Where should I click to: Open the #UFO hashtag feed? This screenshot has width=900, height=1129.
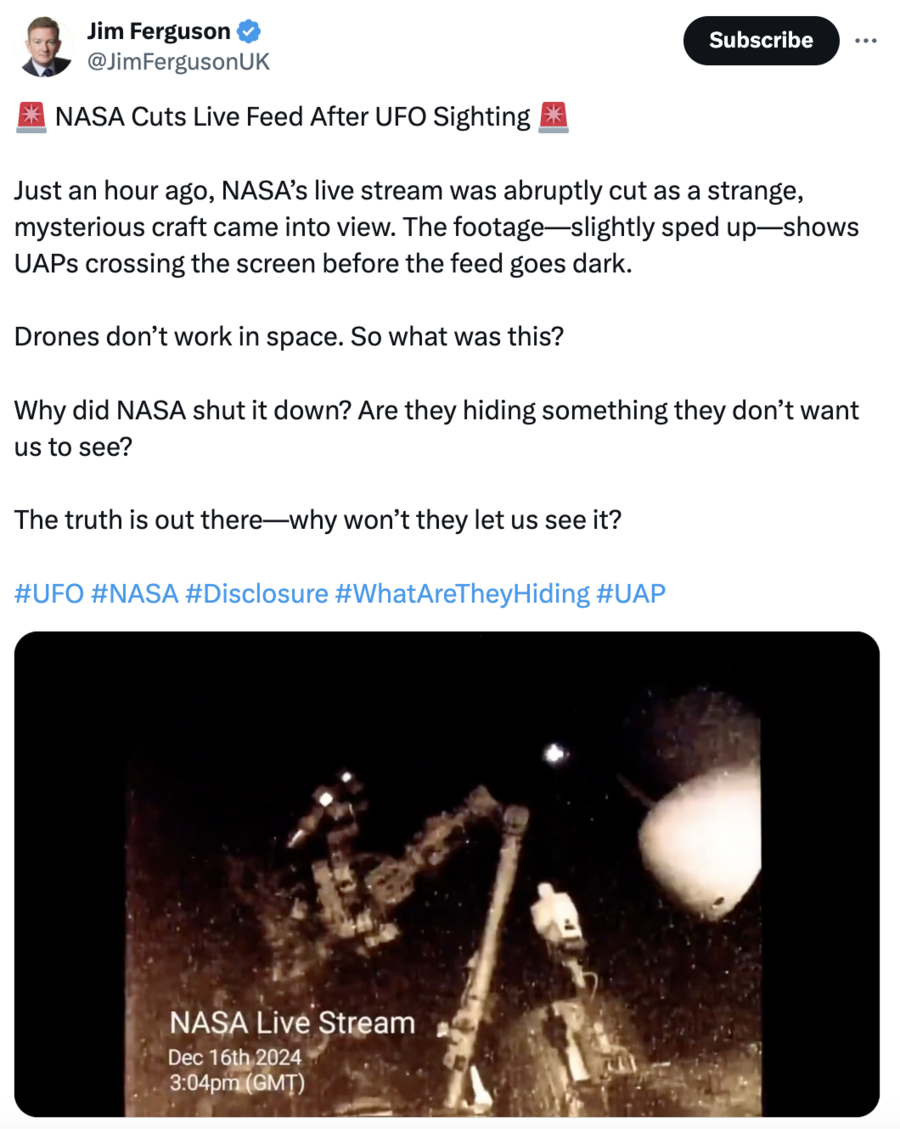pos(48,593)
